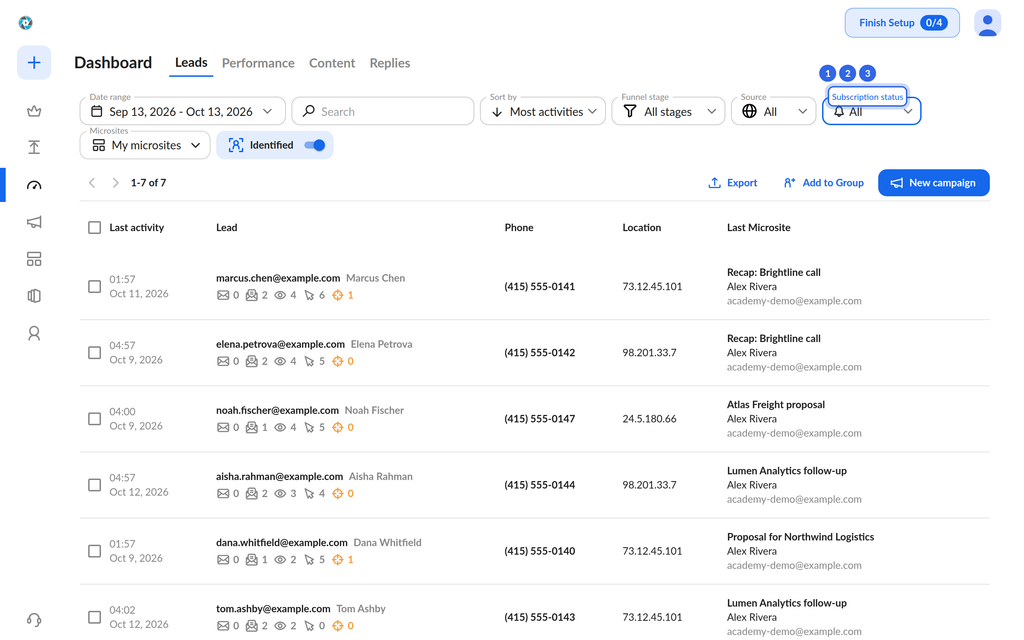Click the 1-7 of 7 pagination text
This screenshot has width=1024, height=640.
(x=148, y=183)
